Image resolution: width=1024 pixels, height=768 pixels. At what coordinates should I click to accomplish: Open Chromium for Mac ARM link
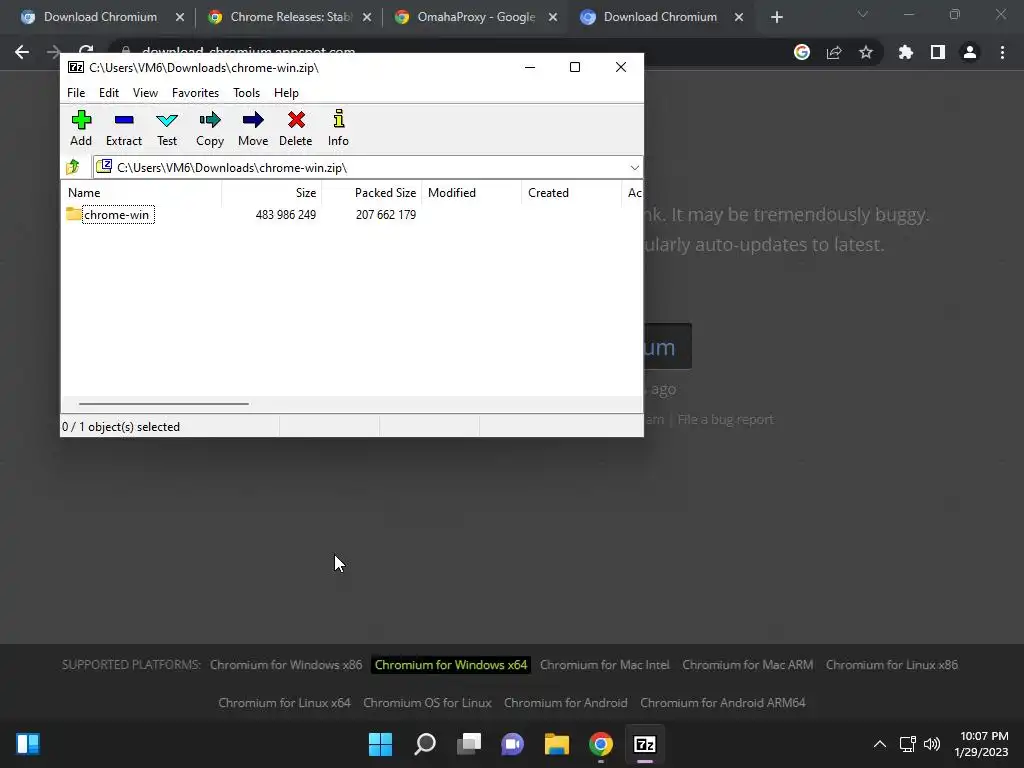pyautogui.click(x=748, y=665)
